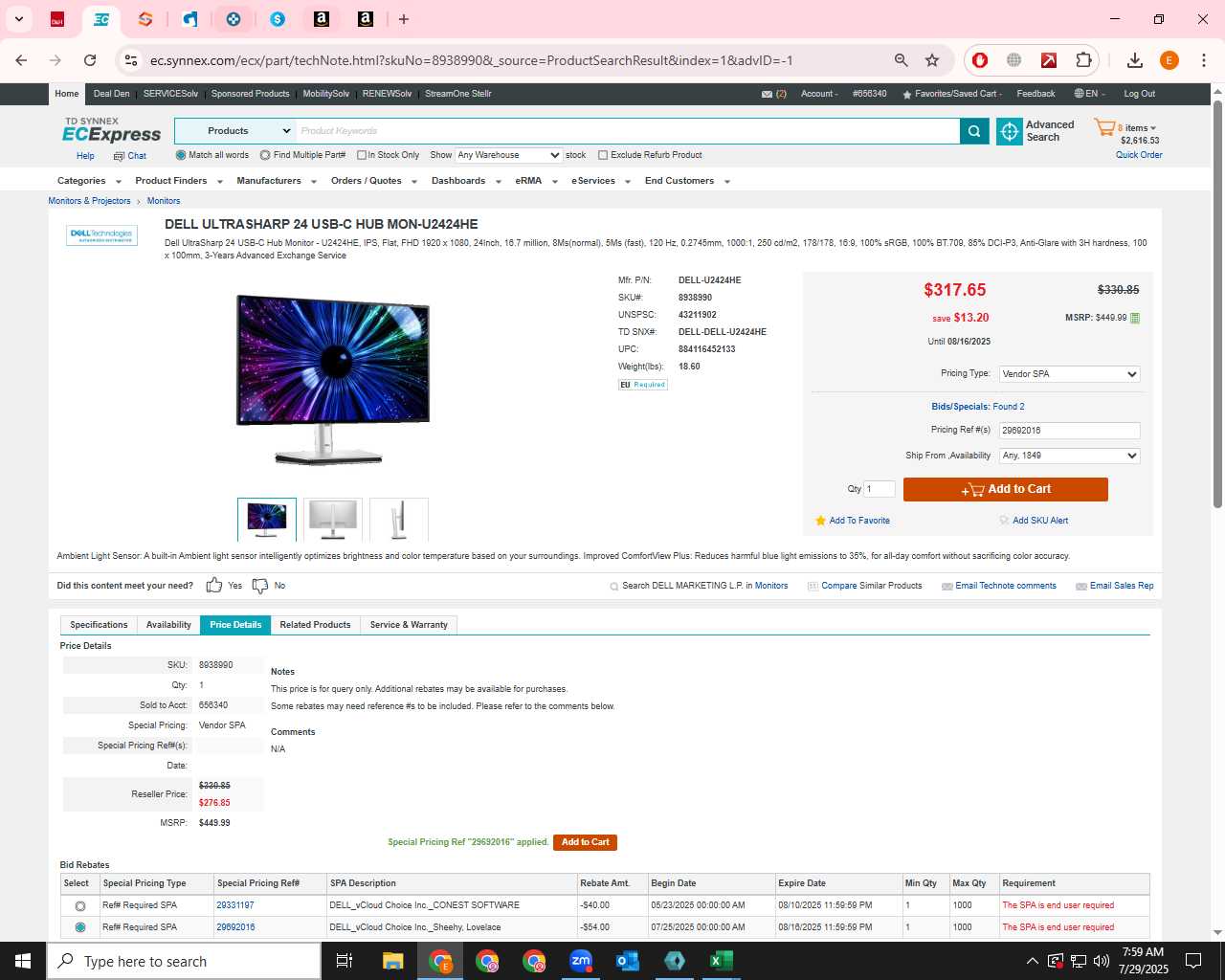Open Chrome three-dot menu
1225x980 pixels.
click(1203, 60)
